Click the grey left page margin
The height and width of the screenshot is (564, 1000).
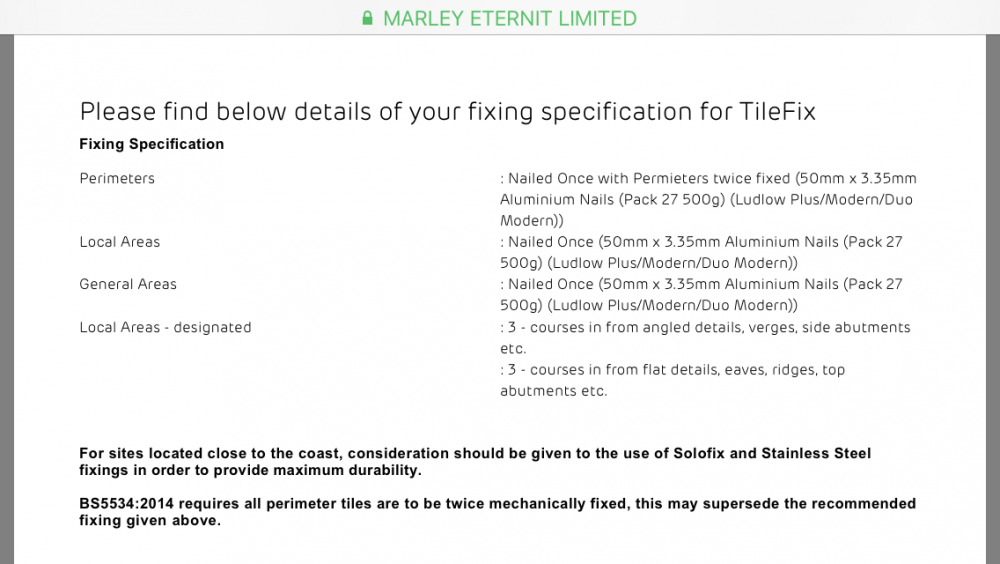click(x=6, y=299)
